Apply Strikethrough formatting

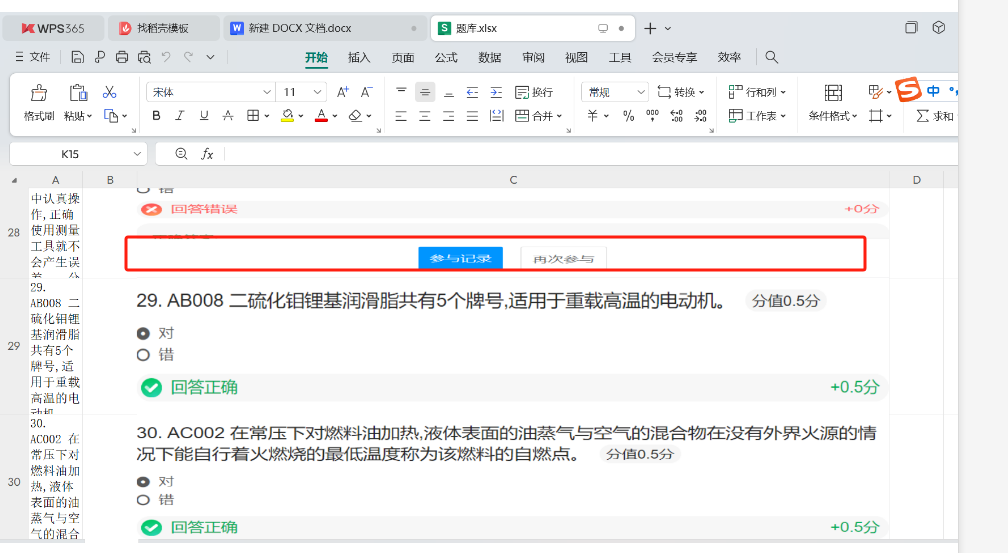228,116
